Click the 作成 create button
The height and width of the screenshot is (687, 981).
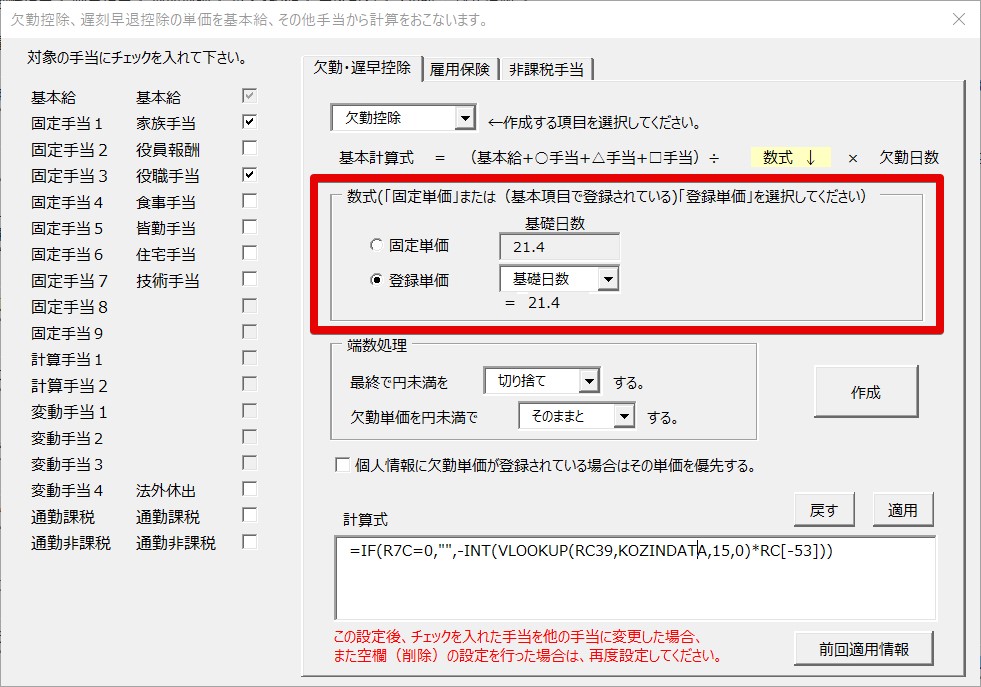867,391
